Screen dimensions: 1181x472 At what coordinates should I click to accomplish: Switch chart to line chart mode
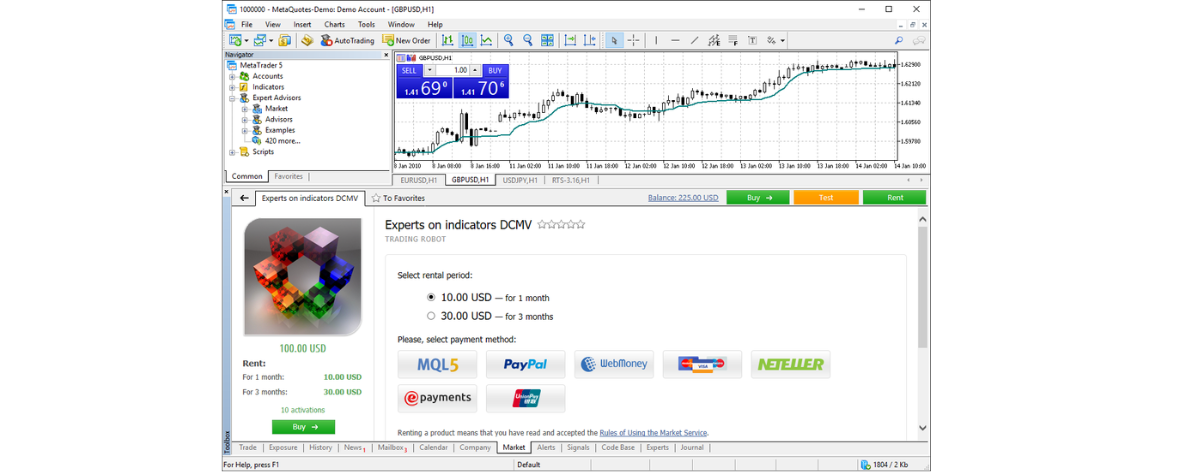coord(487,40)
